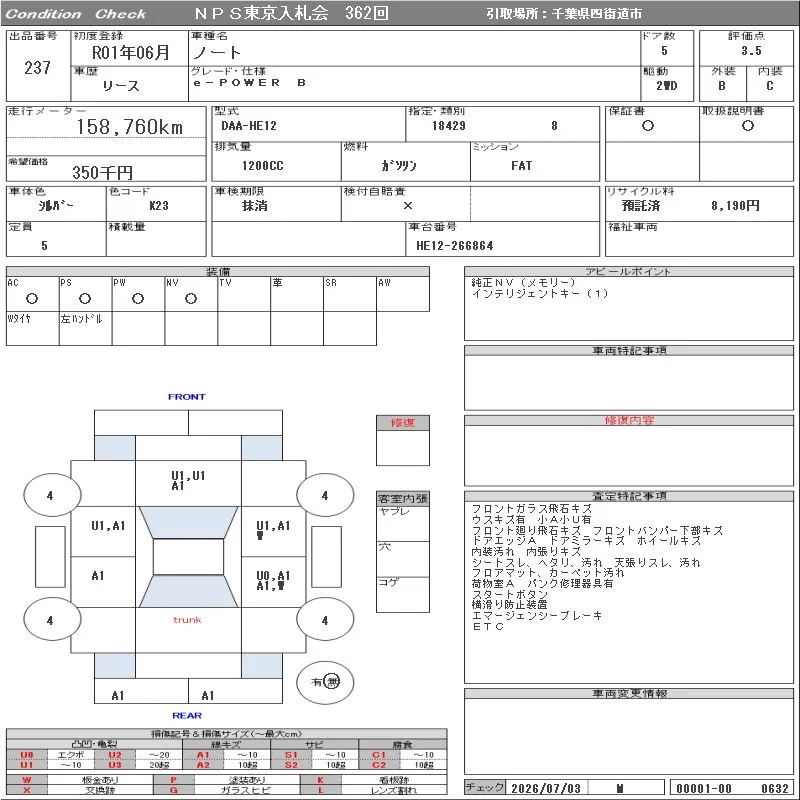The height and width of the screenshot is (800, 800).
Task: Click the color code 'K23'
Action: point(159,206)
